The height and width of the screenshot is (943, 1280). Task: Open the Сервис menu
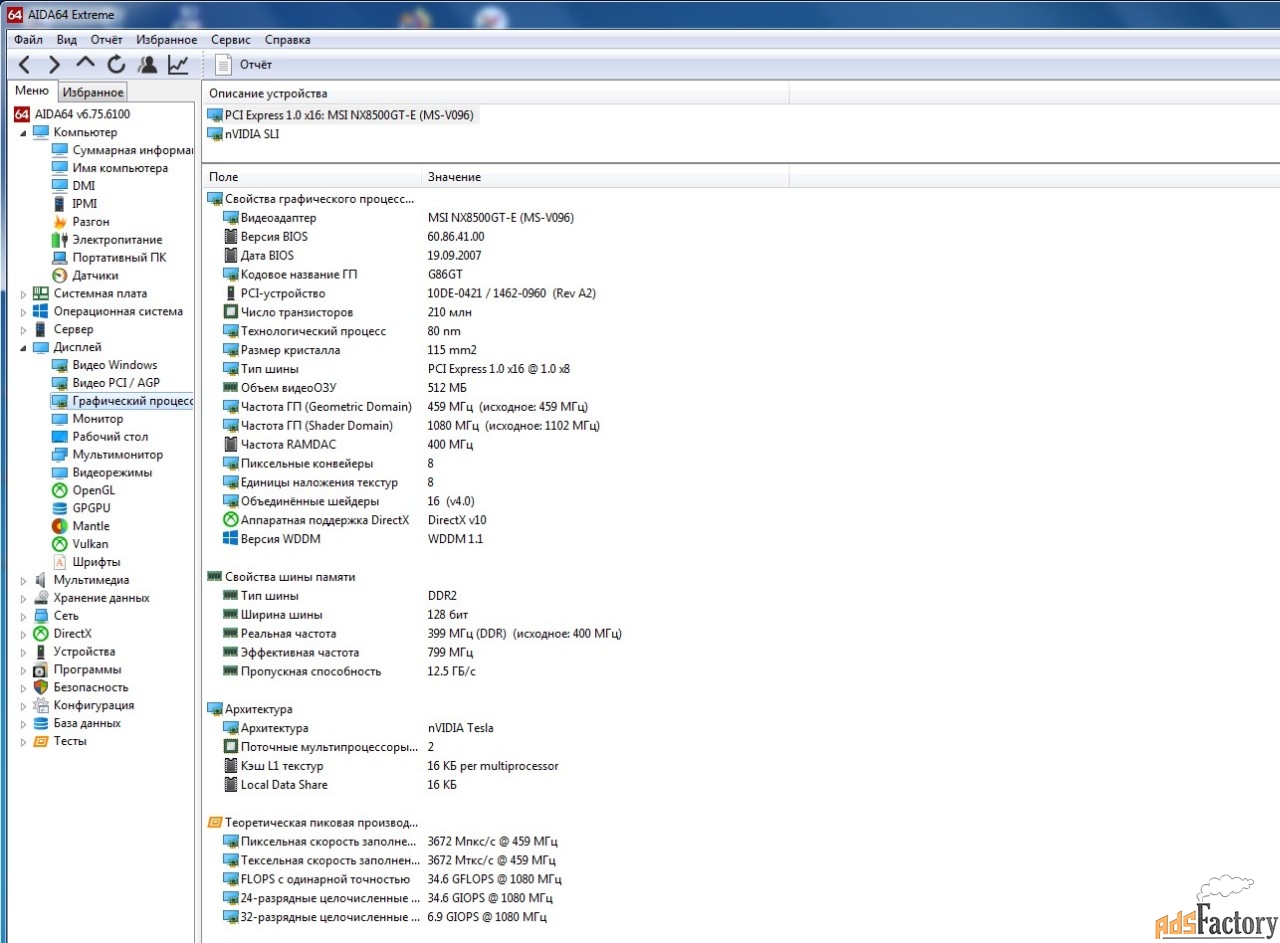(x=231, y=40)
